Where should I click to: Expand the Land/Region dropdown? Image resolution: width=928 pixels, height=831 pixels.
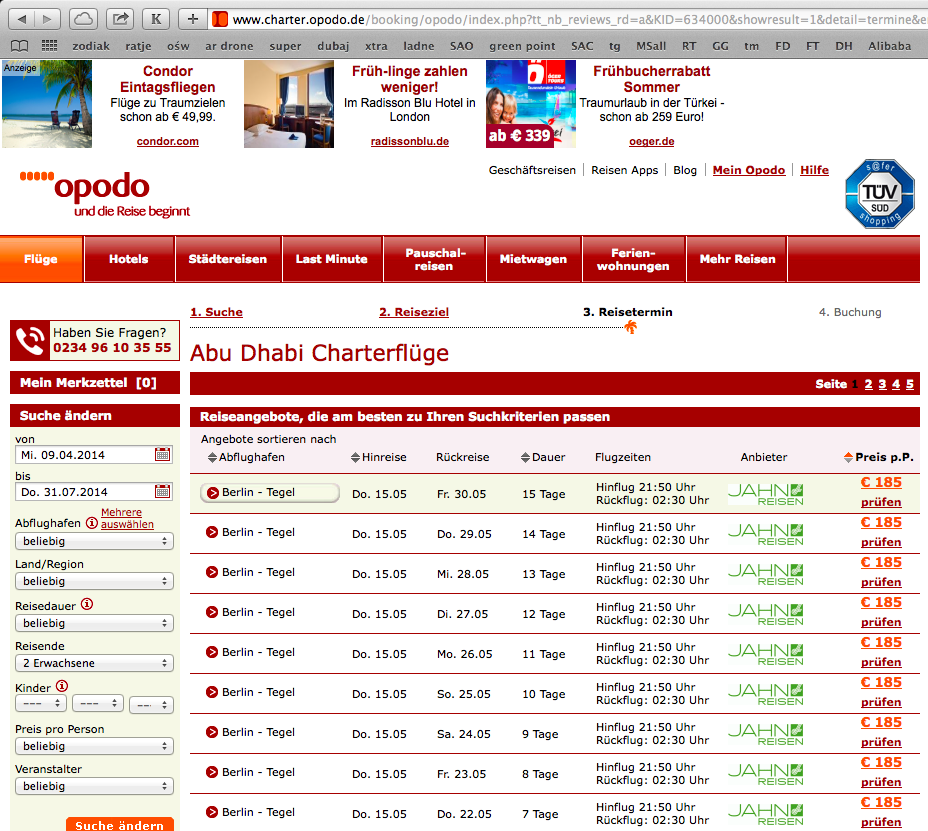[94, 581]
